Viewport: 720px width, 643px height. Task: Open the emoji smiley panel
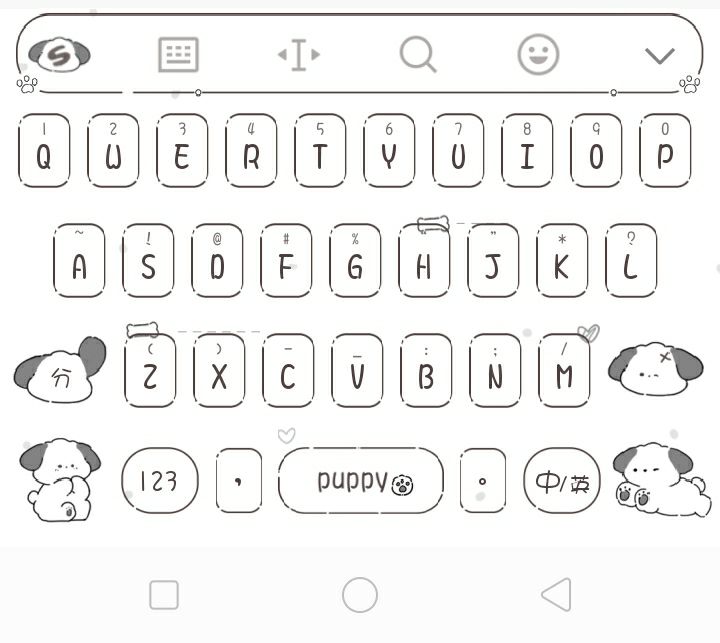pyautogui.click(x=538, y=55)
